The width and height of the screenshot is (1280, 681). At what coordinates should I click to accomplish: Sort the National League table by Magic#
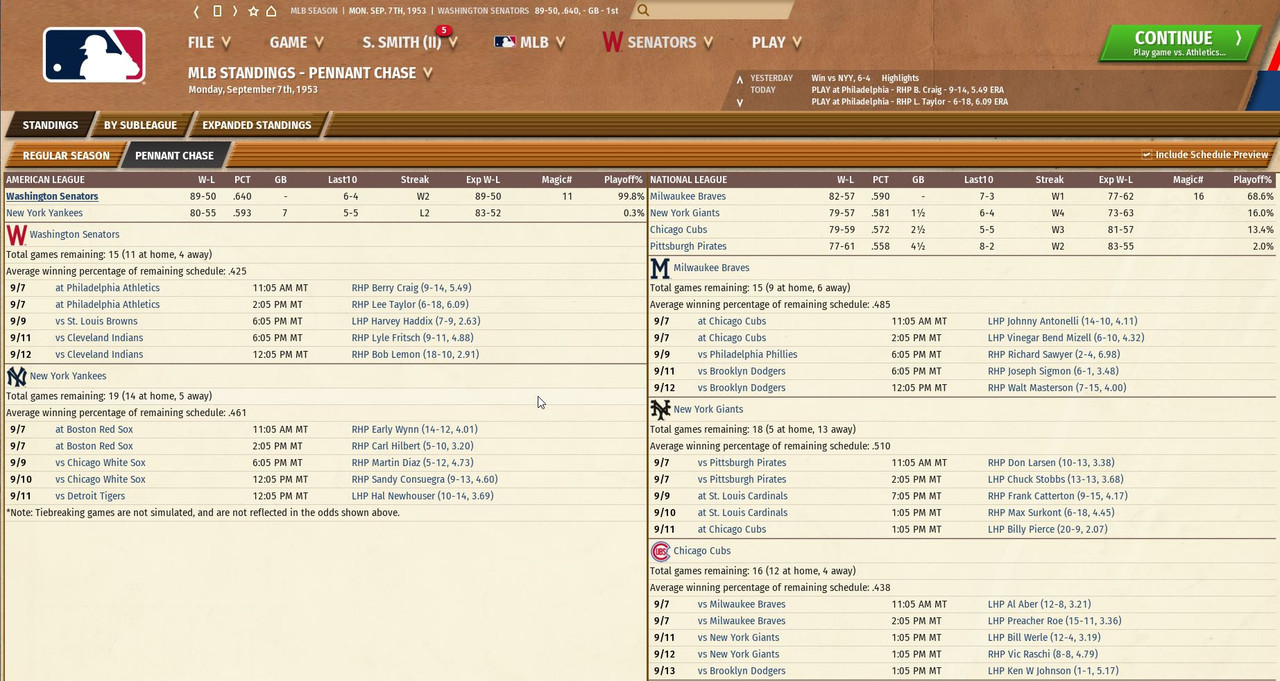[x=1187, y=180]
